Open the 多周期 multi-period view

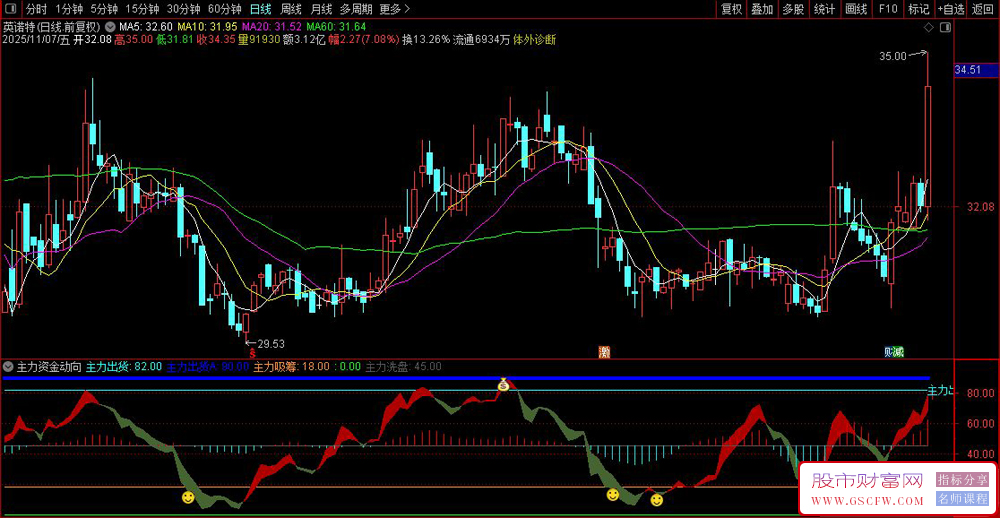[x=355, y=9]
